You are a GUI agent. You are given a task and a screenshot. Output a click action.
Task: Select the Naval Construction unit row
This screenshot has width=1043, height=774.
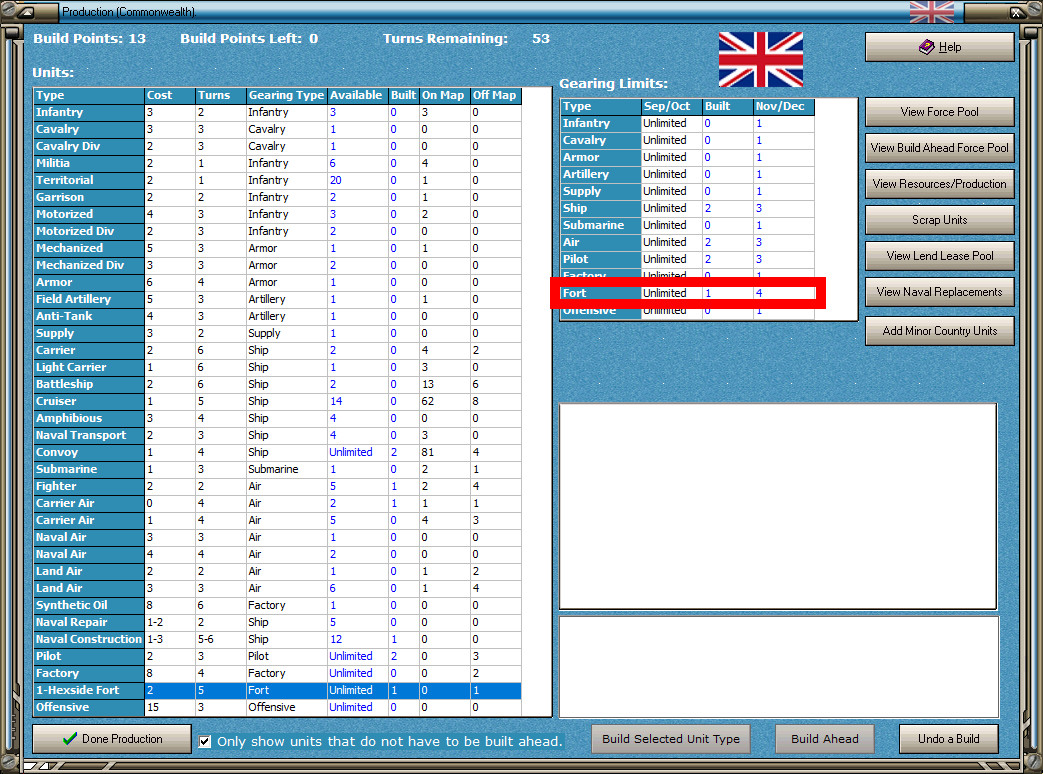[x=277, y=639]
